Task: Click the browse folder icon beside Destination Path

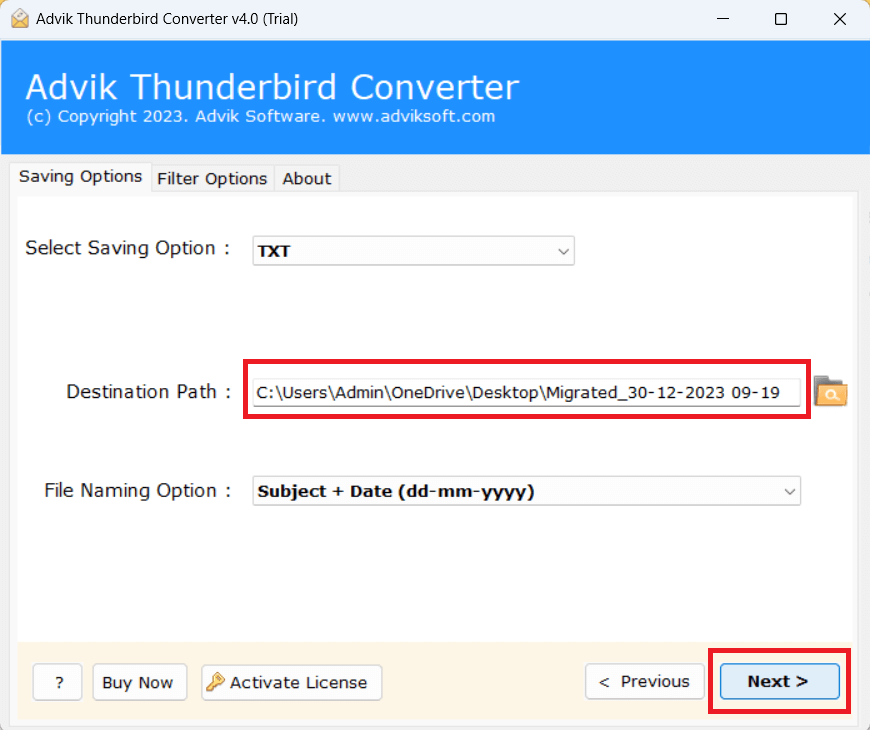Action: click(830, 391)
